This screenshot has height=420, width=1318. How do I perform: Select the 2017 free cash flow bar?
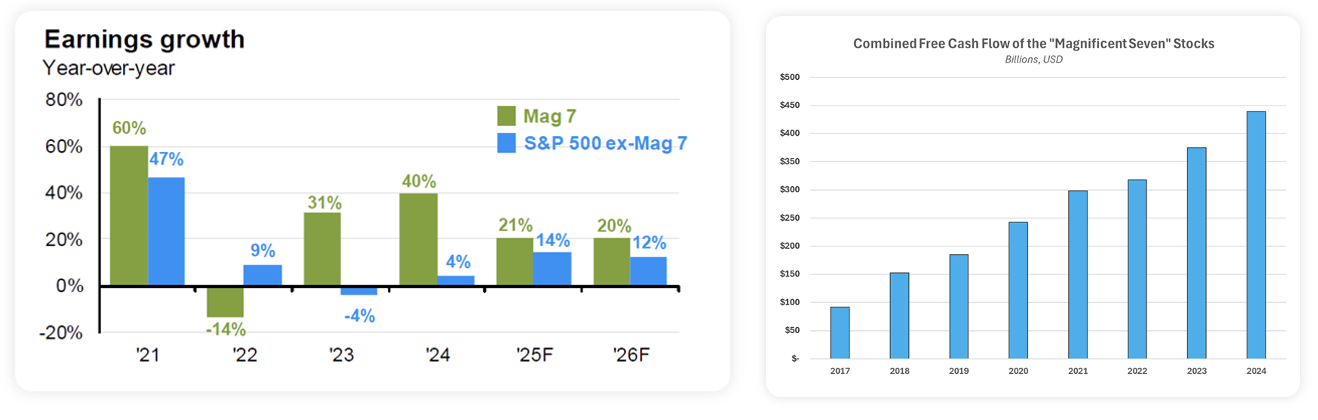pyautogui.click(x=840, y=332)
